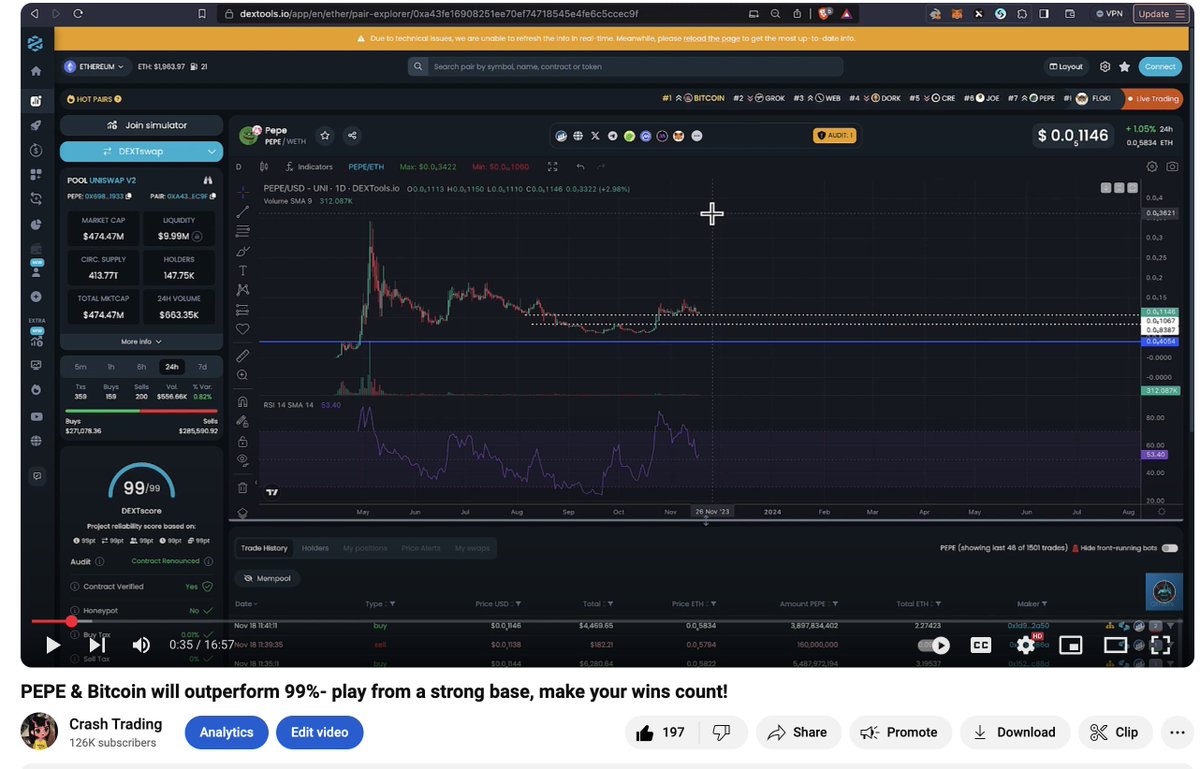Play the video with play button
Viewport: 1200px width, 769px height.
click(x=53, y=645)
